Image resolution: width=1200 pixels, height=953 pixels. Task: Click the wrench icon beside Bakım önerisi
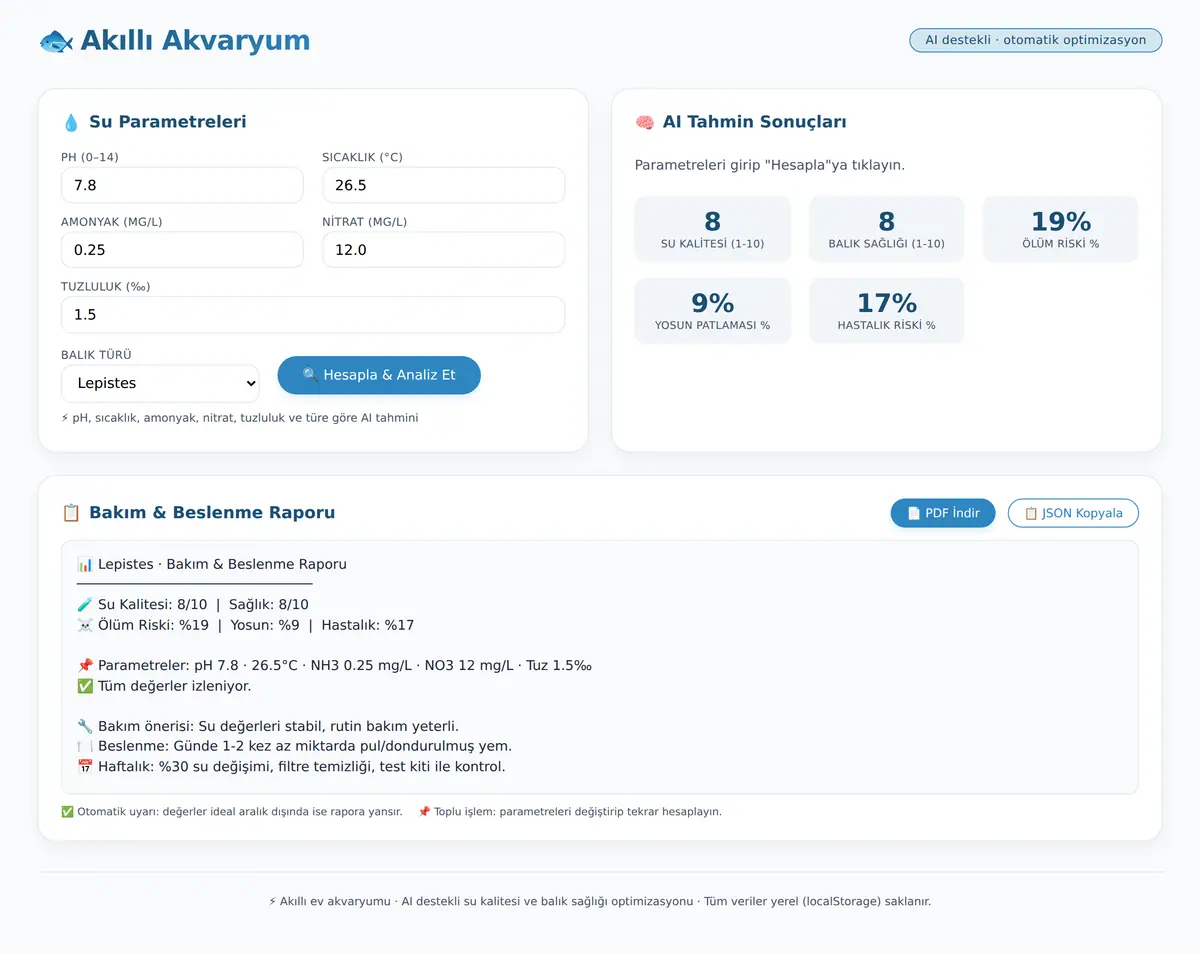[85, 726]
